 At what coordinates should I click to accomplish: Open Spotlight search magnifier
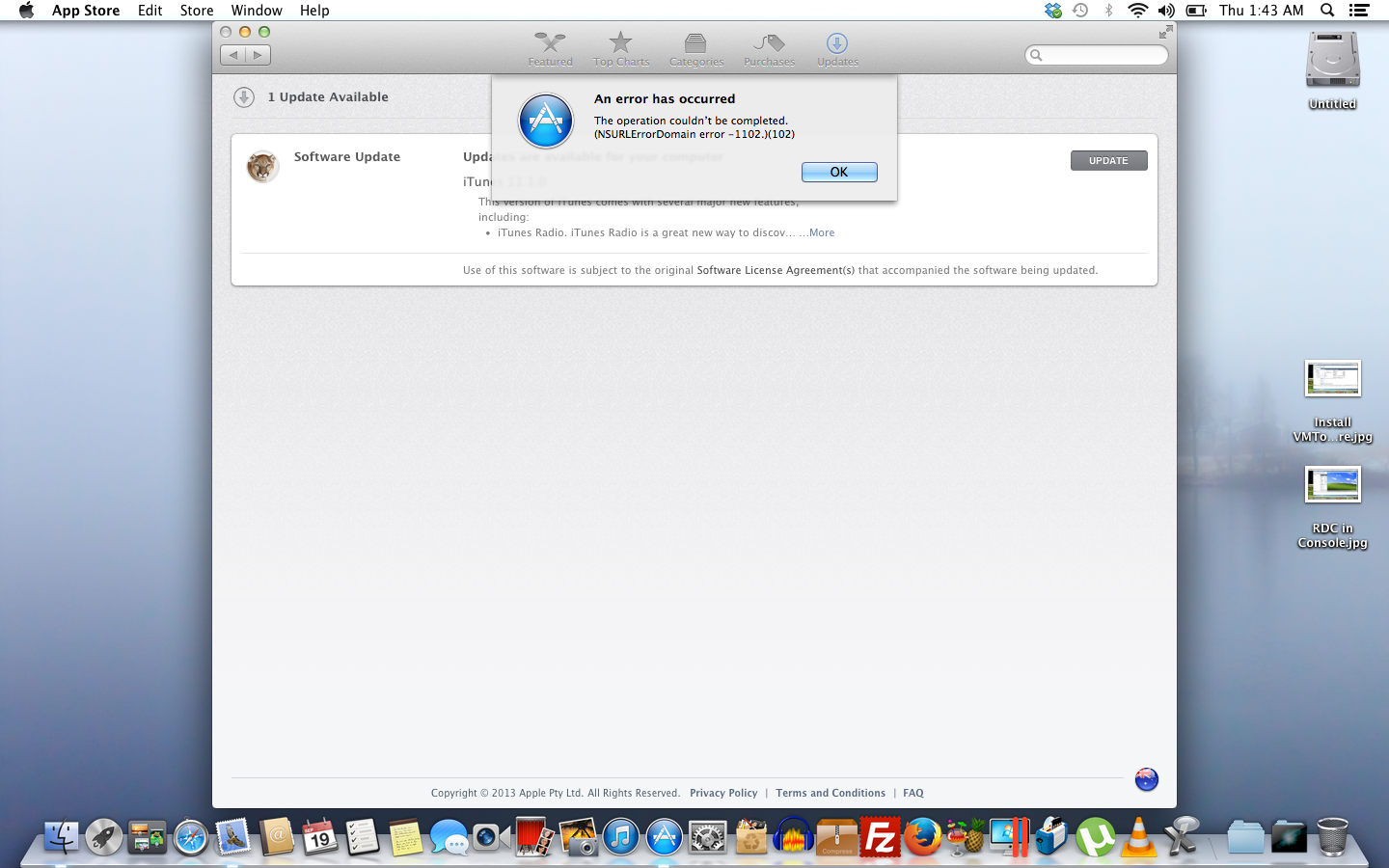1327,11
